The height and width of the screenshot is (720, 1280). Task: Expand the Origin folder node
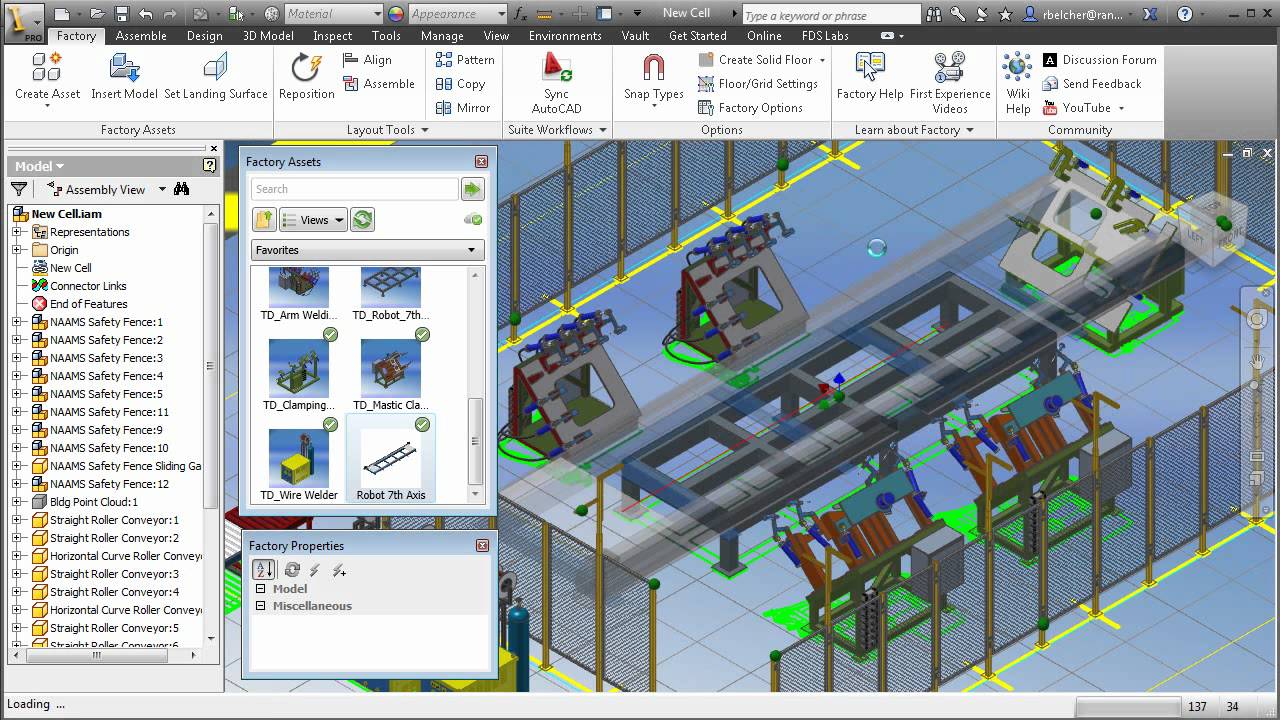coord(16,250)
